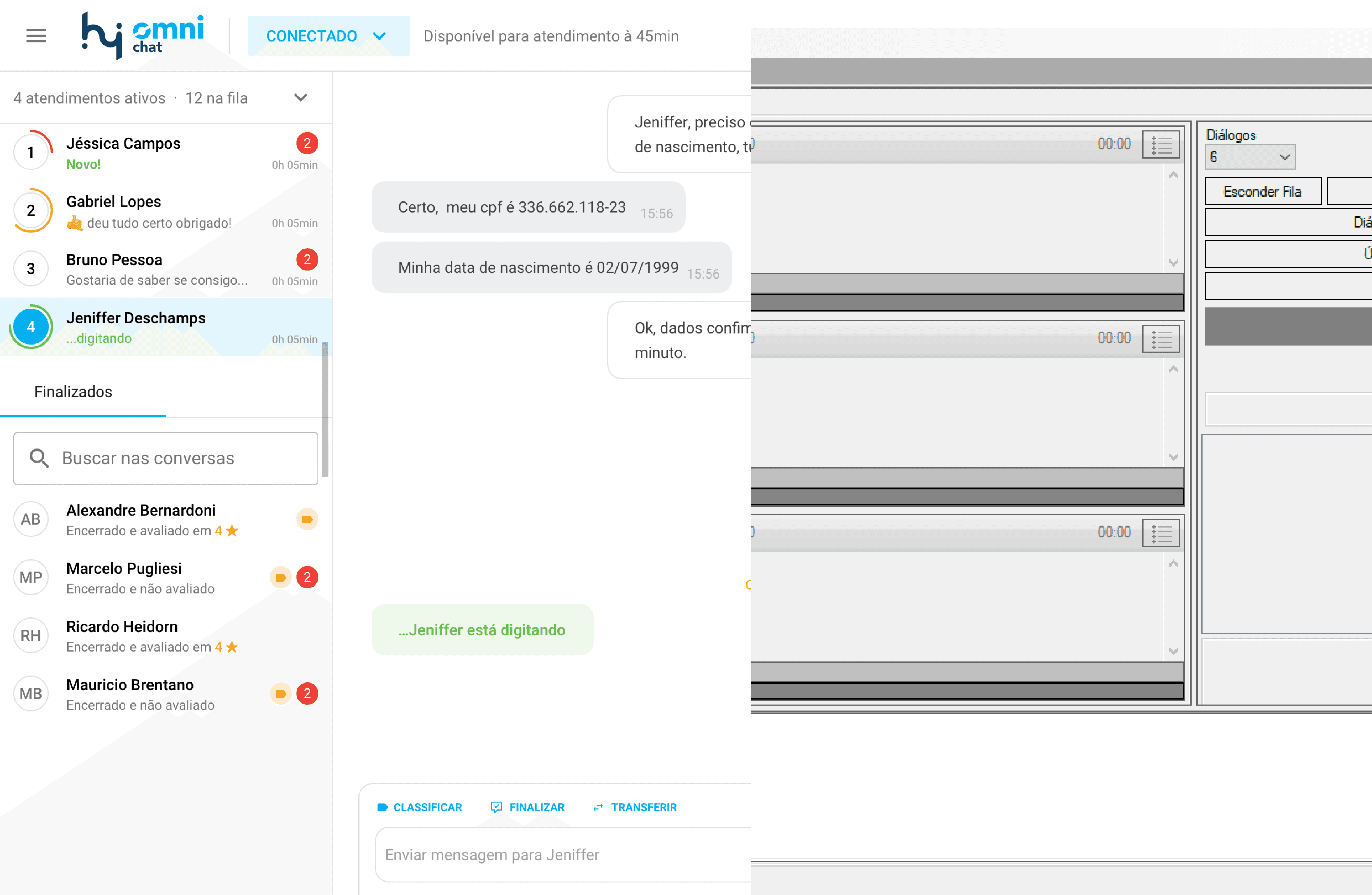Click the tag icon on Mauricio Brentano's row
This screenshot has height=895, width=1372.
281,694
